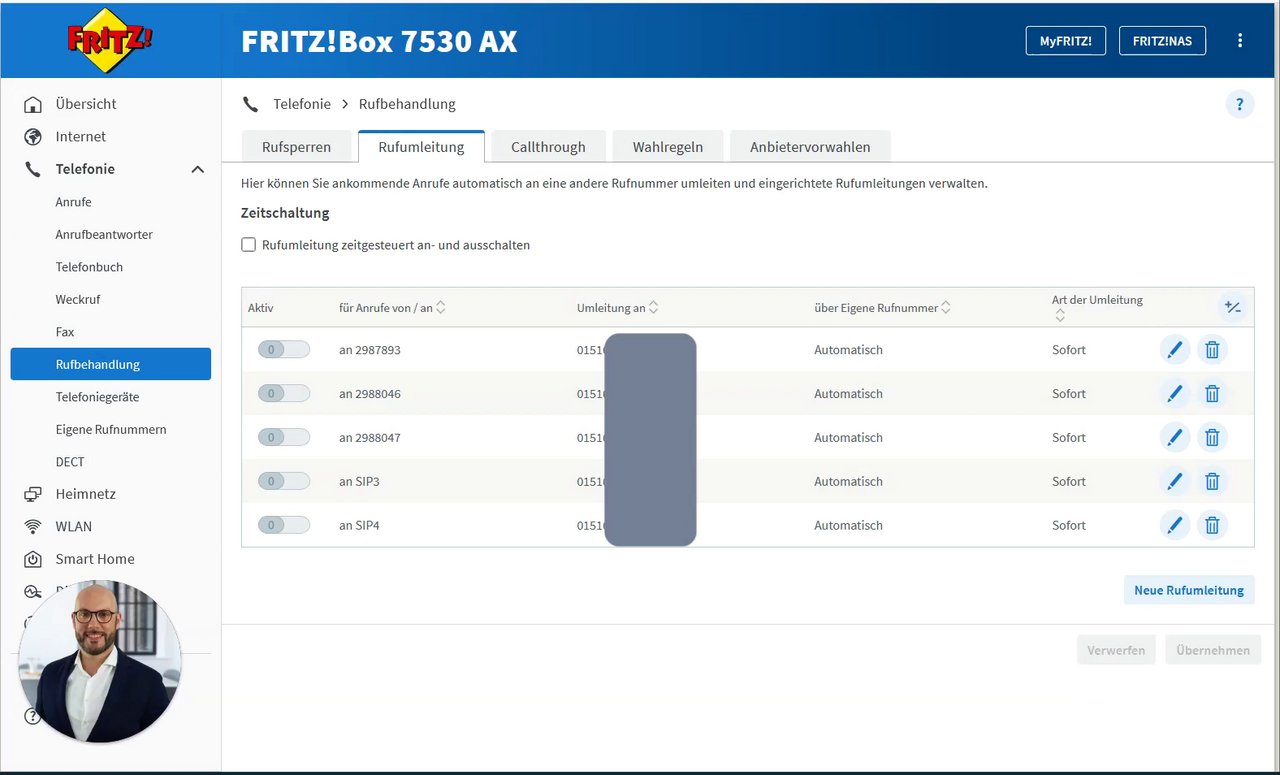The image size is (1280, 775).
Task: Click the Übernehmen button
Action: [1213, 650]
